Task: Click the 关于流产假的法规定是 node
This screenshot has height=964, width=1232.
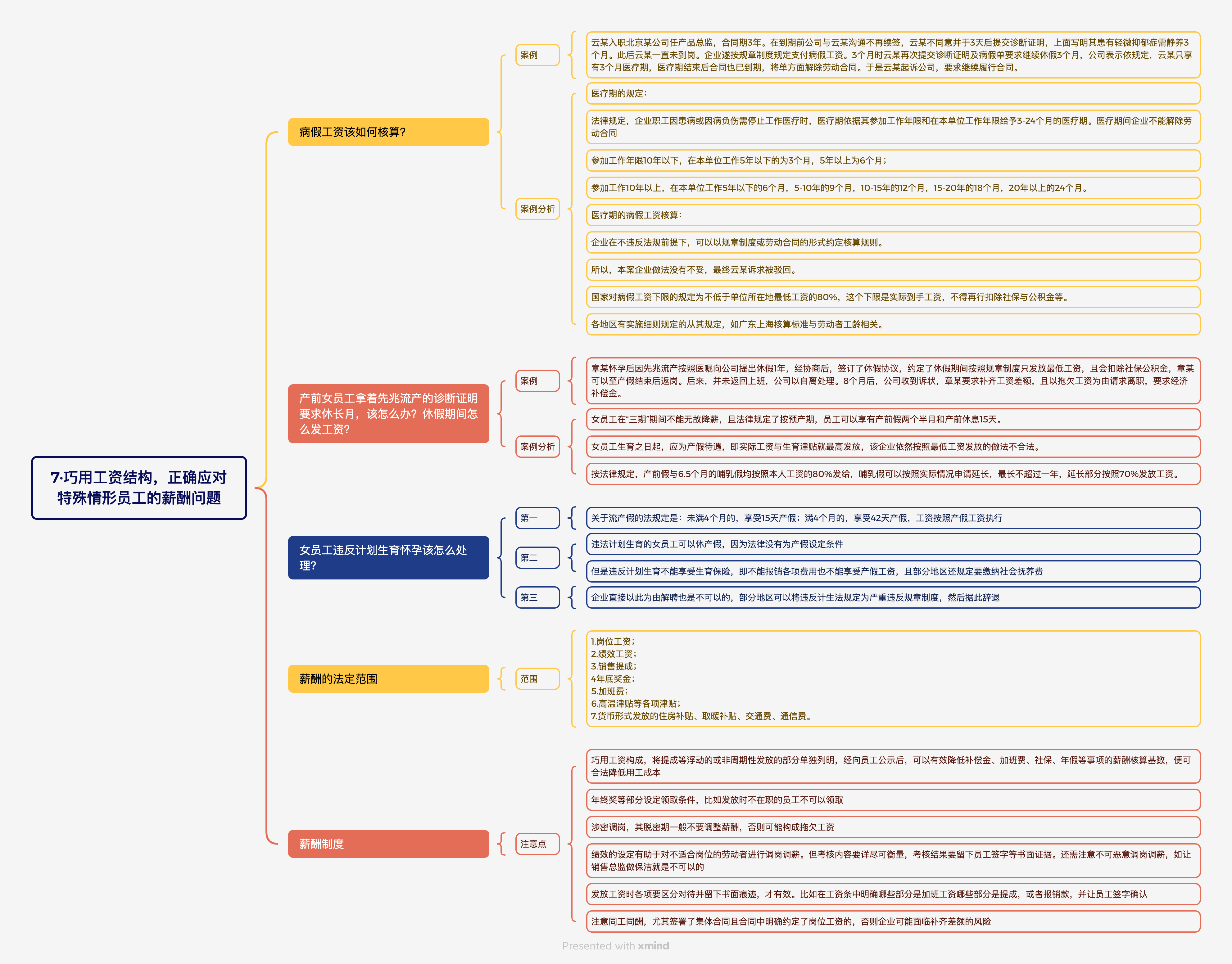Action: (x=893, y=518)
